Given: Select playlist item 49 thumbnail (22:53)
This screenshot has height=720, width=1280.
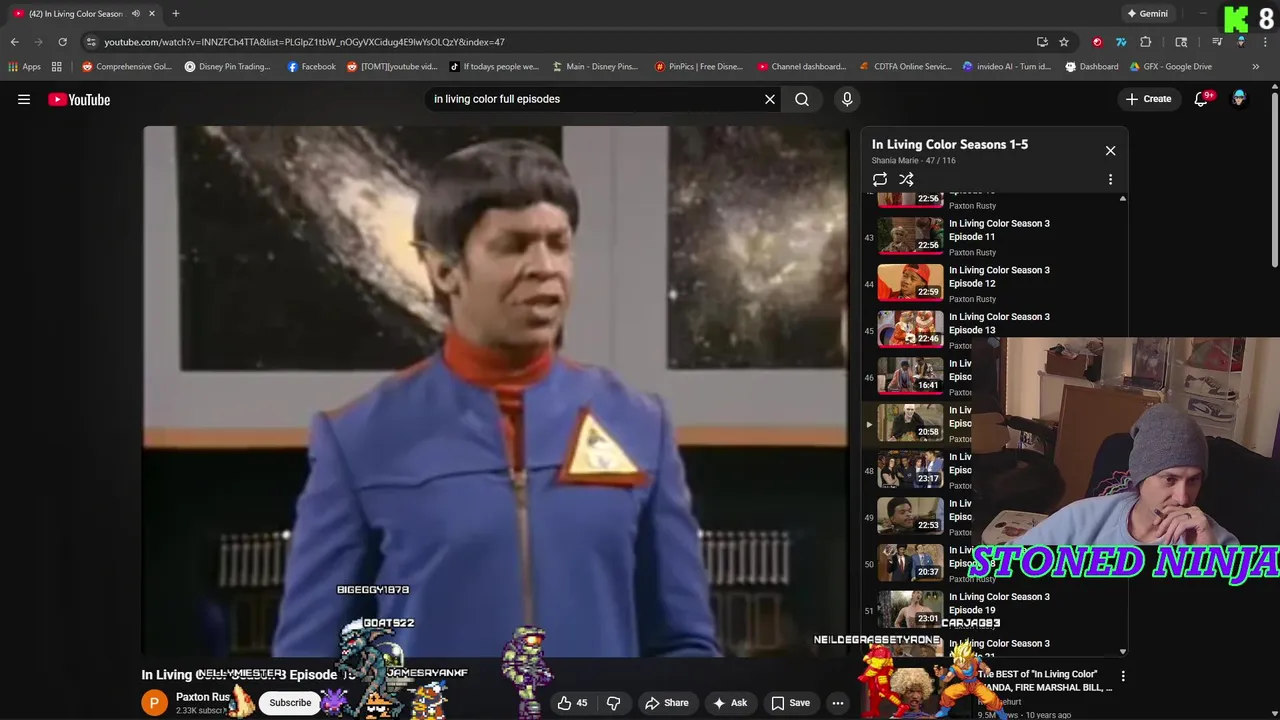Looking at the screenshot, I should click(910, 516).
